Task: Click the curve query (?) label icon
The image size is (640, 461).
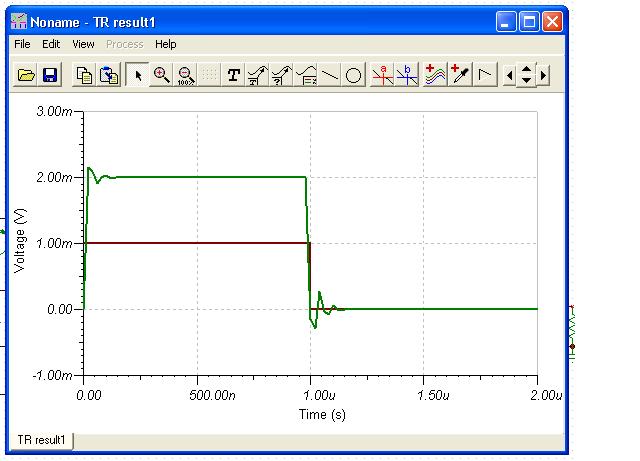Action: [x=282, y=75]
